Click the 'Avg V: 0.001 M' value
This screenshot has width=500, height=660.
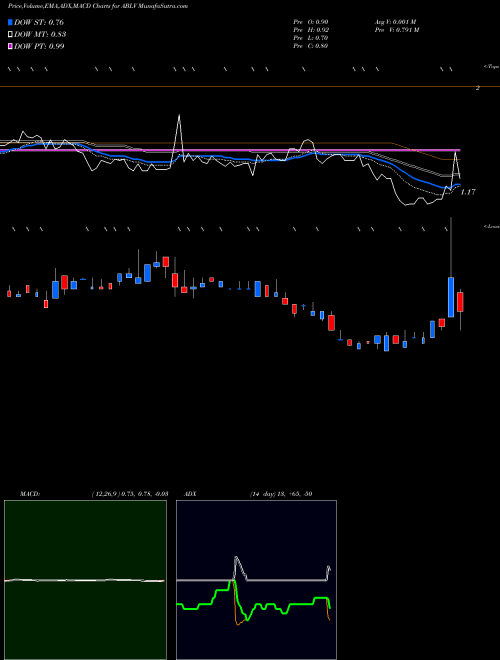click(395, 22)
